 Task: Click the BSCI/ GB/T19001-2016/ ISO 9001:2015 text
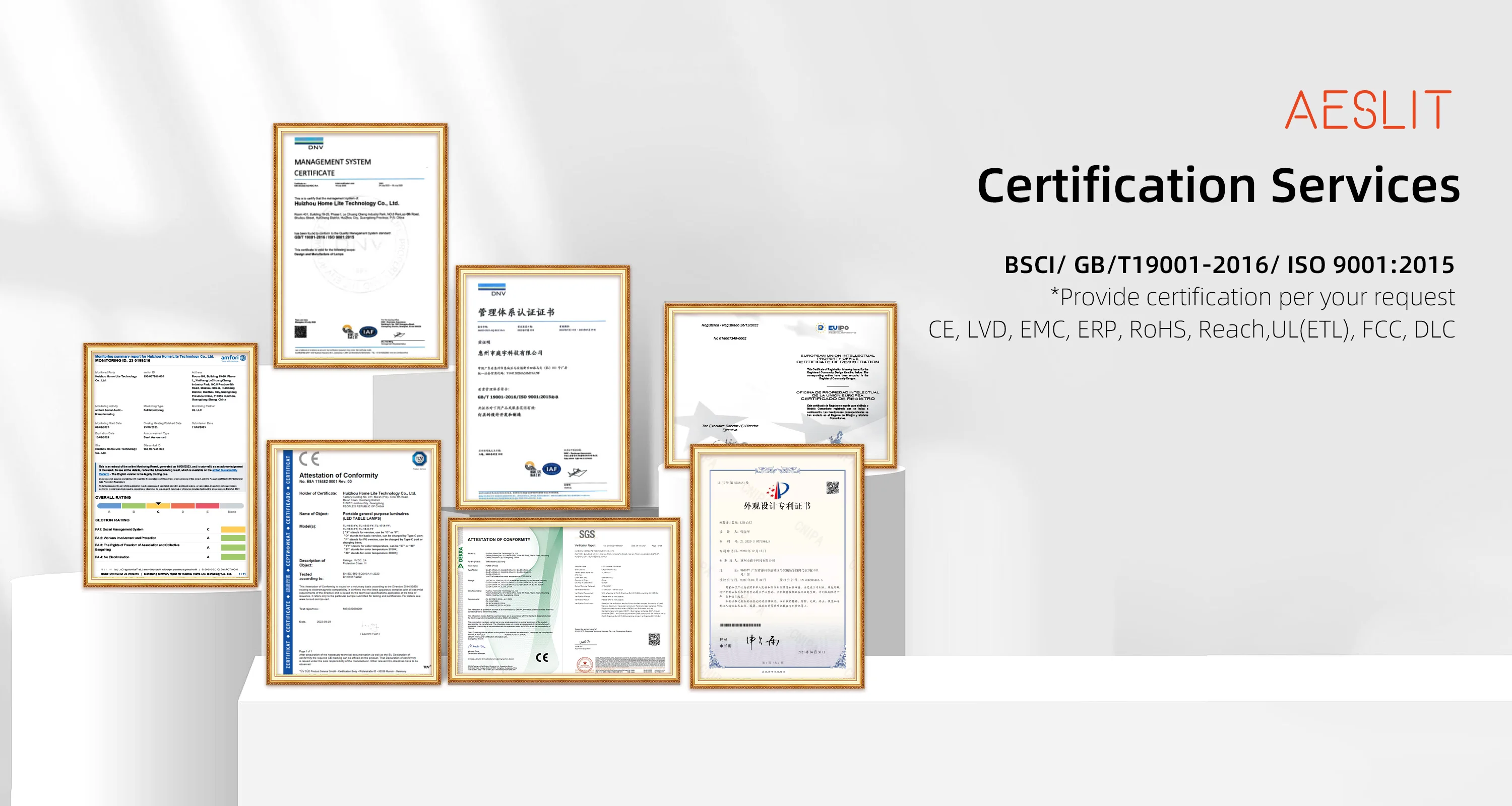tap(1229, 264)
